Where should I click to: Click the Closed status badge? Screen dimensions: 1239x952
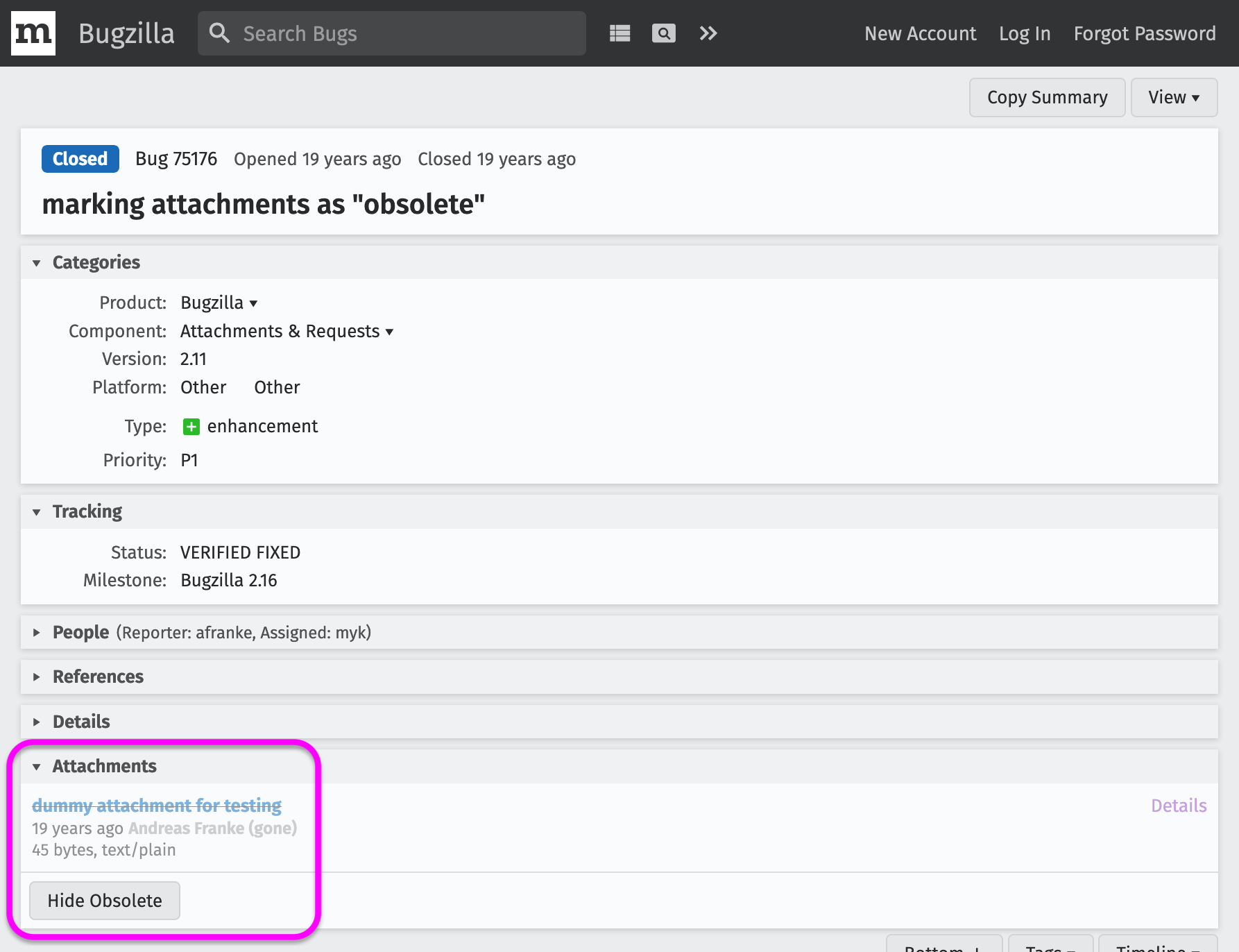tap(80, 159)
